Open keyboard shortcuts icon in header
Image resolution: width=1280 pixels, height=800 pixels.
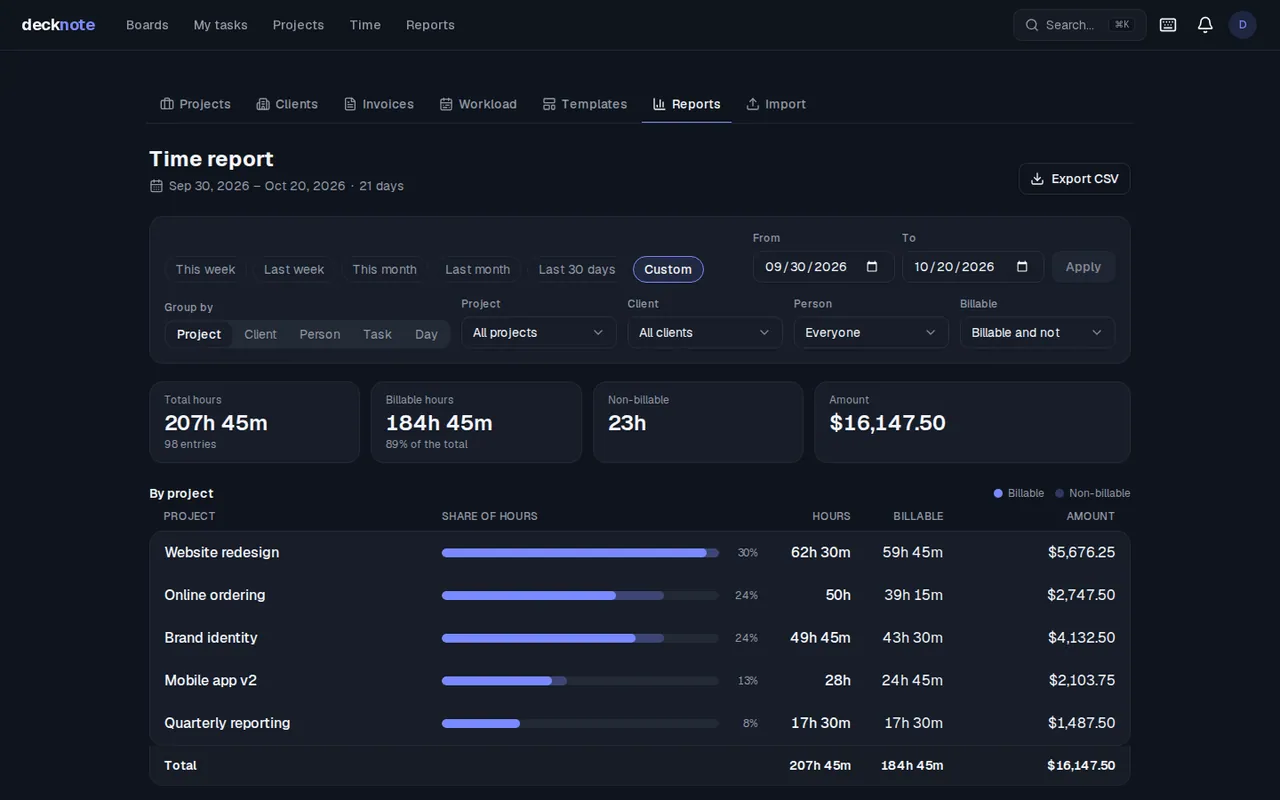[1168, 25]
